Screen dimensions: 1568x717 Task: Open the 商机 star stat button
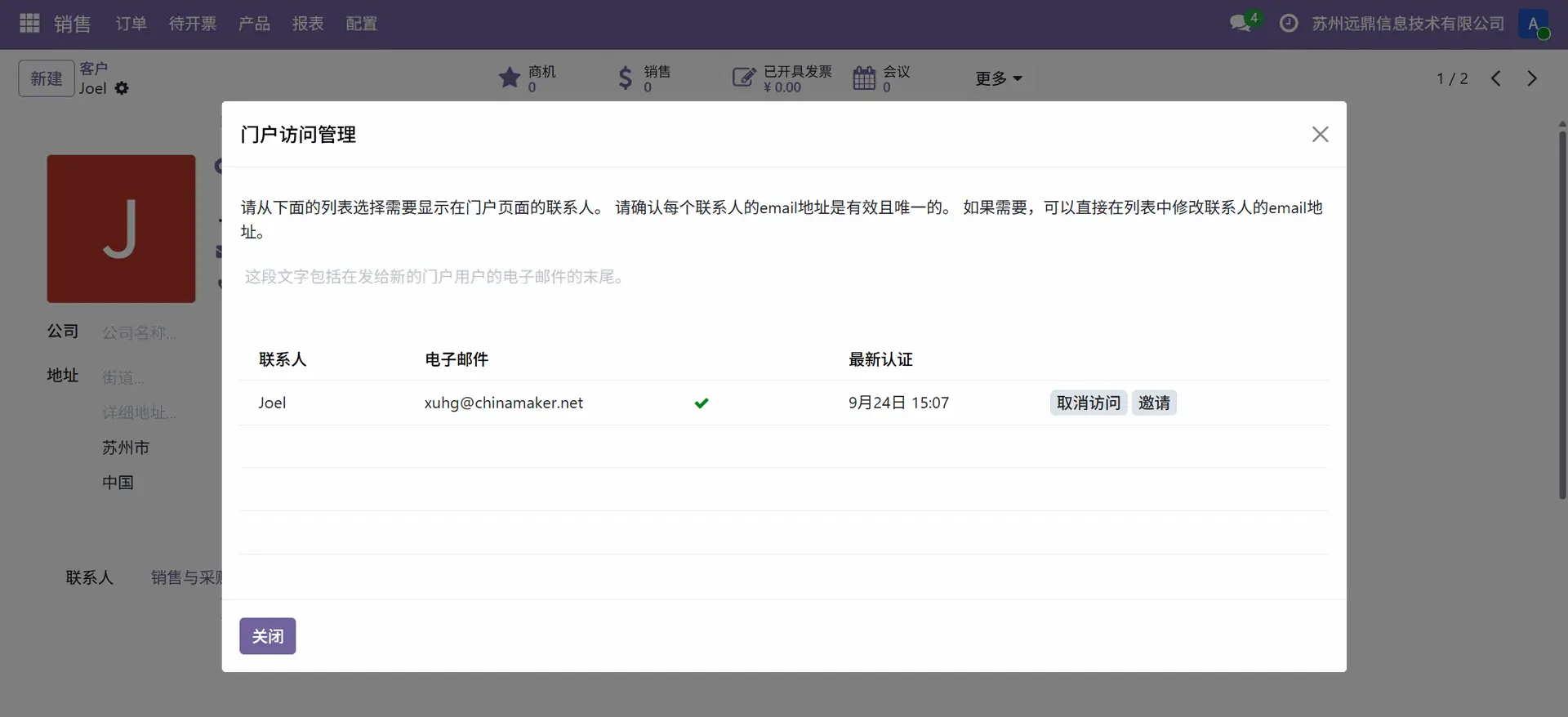[x=528, y=78]
